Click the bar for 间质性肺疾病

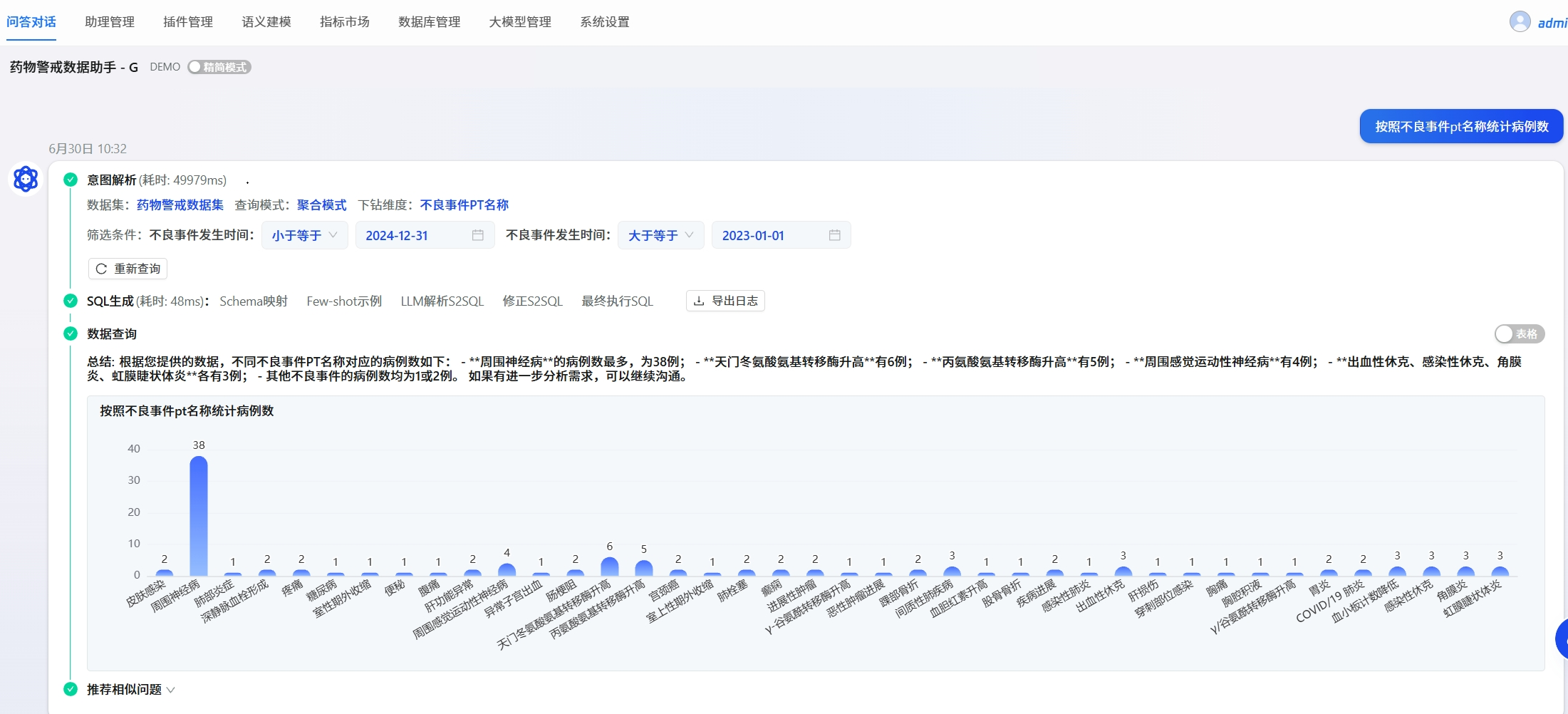pyautogui.click(x=952, y=571)
